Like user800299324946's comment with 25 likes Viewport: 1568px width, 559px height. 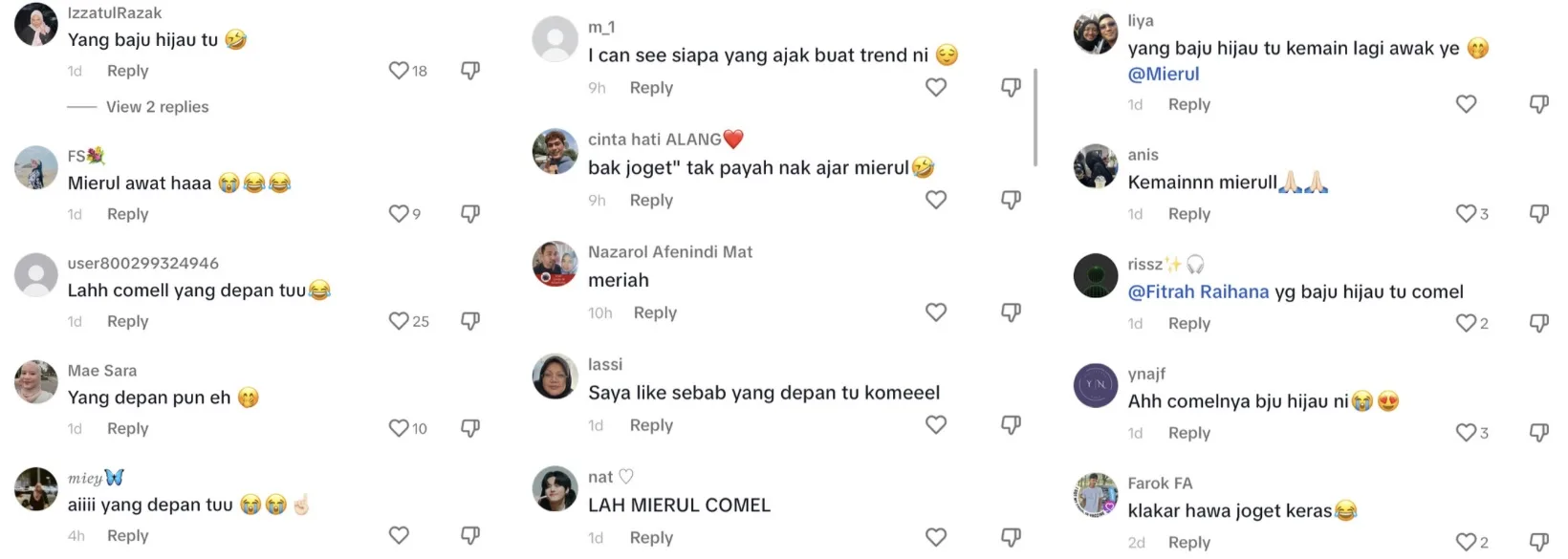(x=399, y=321)
